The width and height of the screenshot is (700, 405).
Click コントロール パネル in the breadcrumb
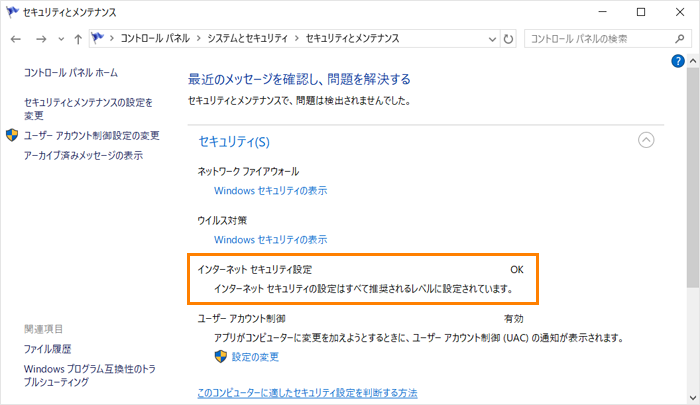(155, 38)
